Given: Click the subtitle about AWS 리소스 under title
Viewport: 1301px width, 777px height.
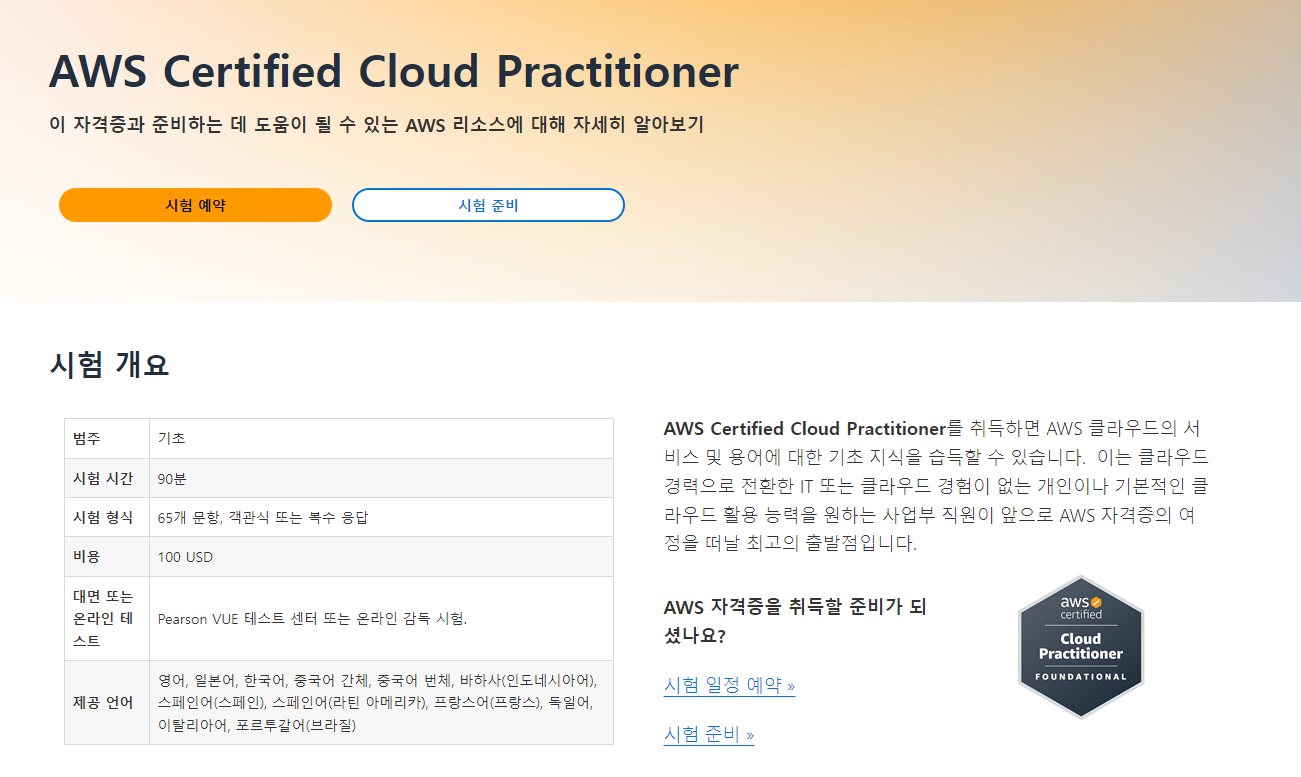Looking at the screenshot, I should (377, 126).
